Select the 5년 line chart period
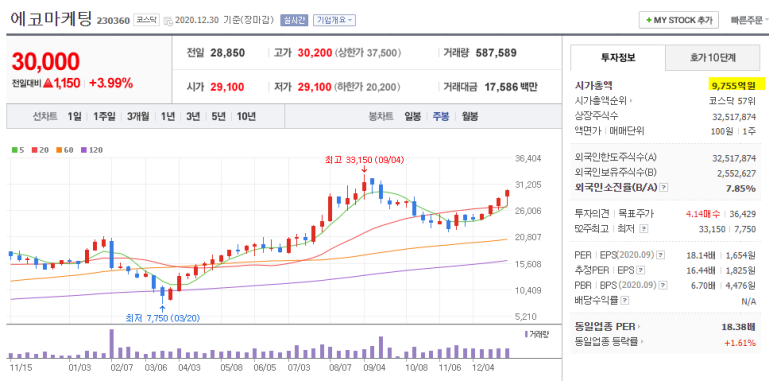This screenshot has width=773, height=381. [218, 117]
